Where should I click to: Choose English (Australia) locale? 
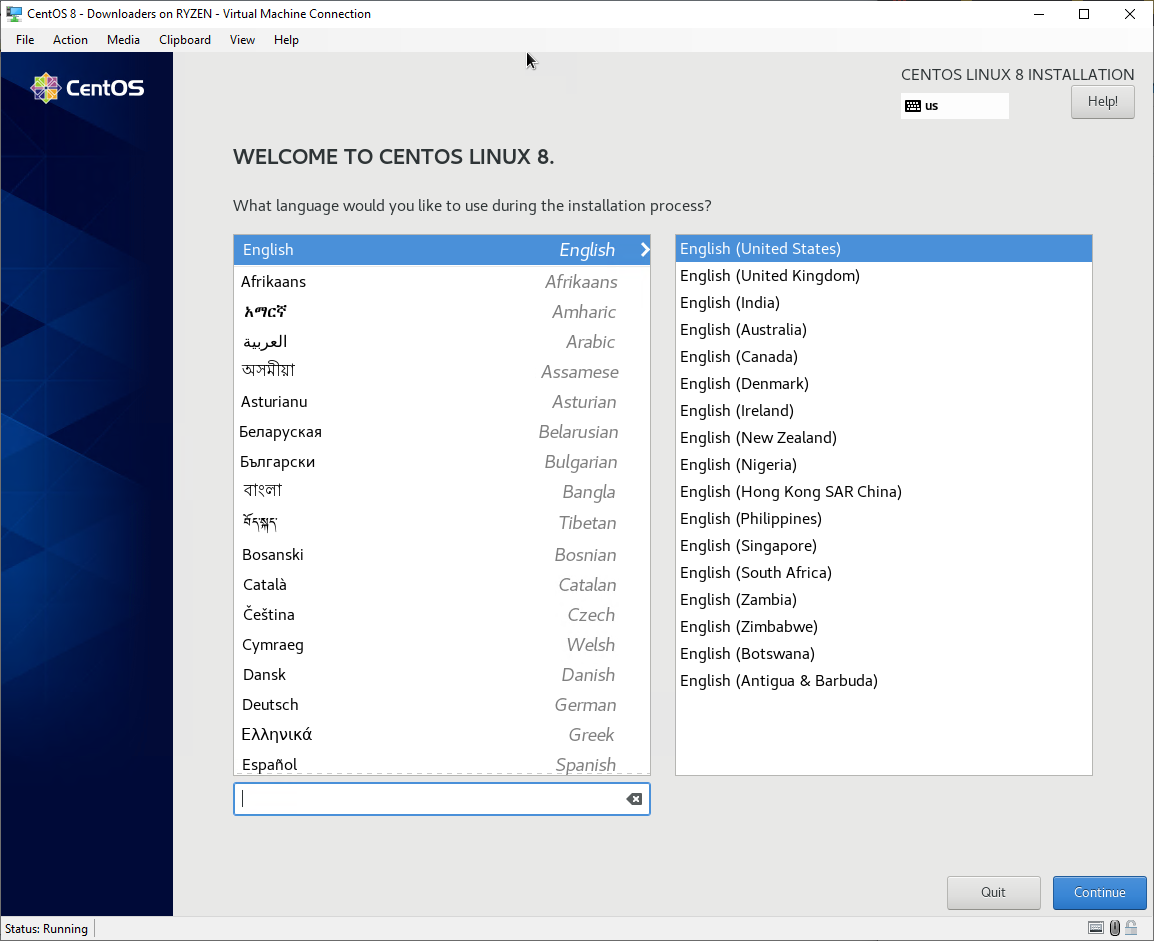tap(883, 330)
